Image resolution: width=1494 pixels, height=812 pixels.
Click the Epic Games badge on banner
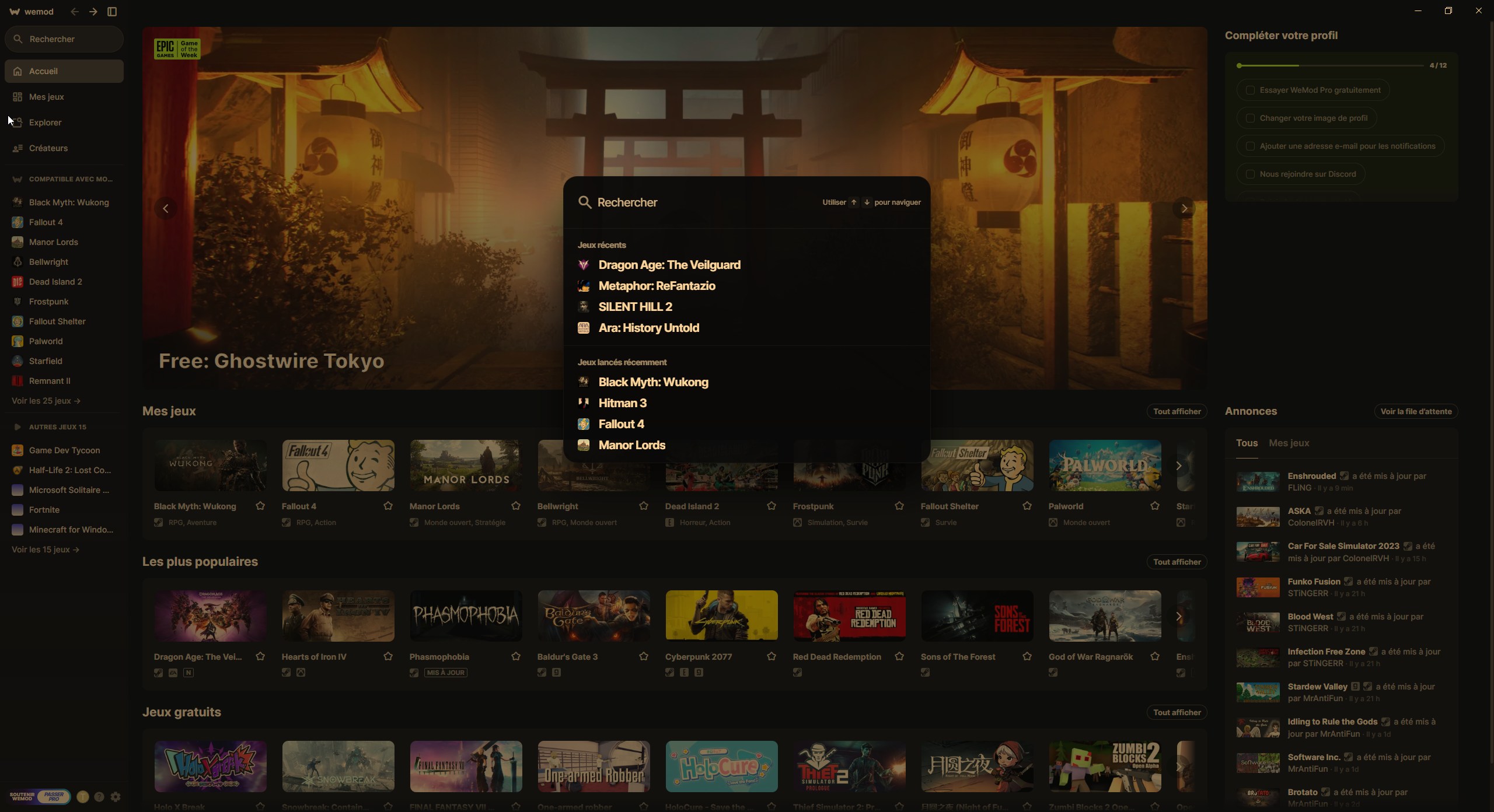[x=177, y=48]
